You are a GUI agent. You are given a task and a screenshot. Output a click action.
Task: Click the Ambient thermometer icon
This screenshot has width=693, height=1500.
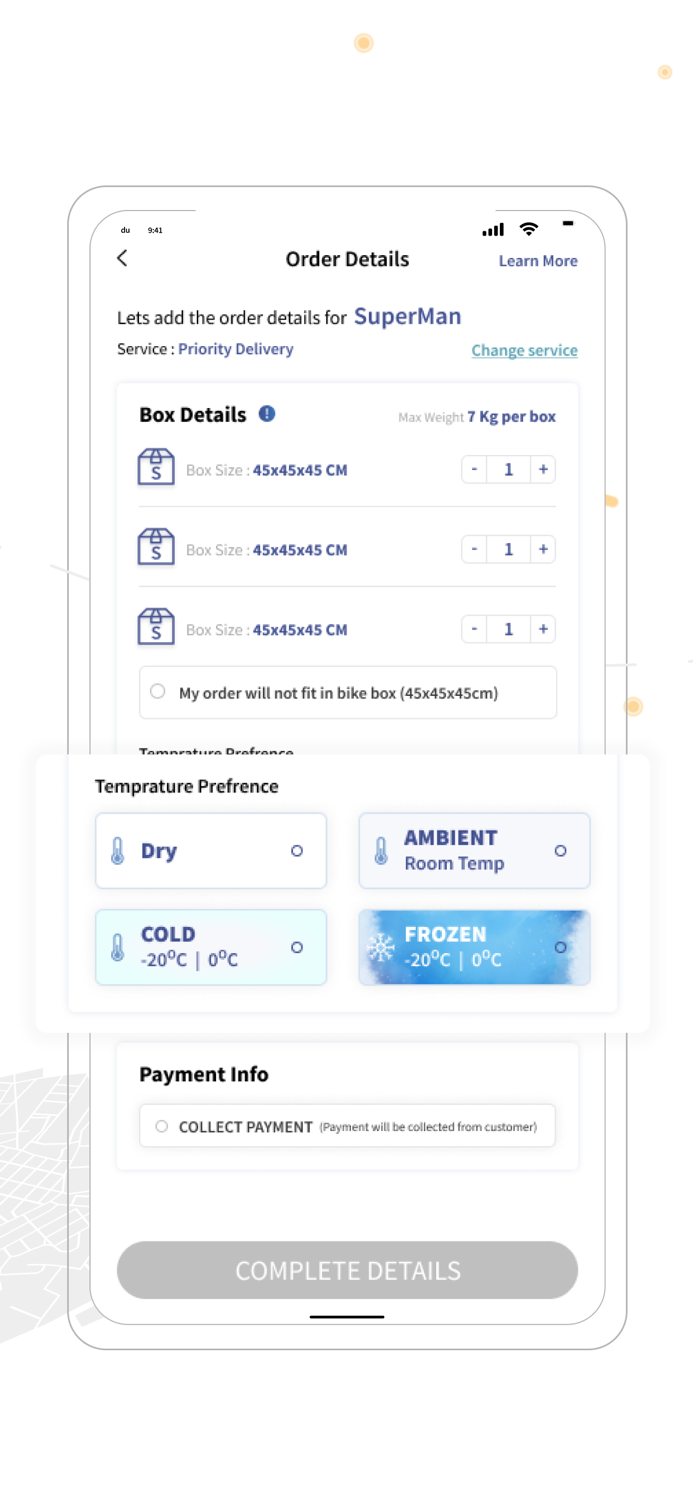tap(381, 852)
